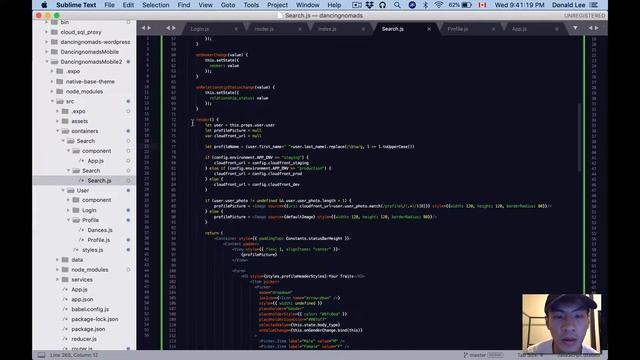Open the Wi-Fi status menu
640x360 pixels.
coord(438,5)
